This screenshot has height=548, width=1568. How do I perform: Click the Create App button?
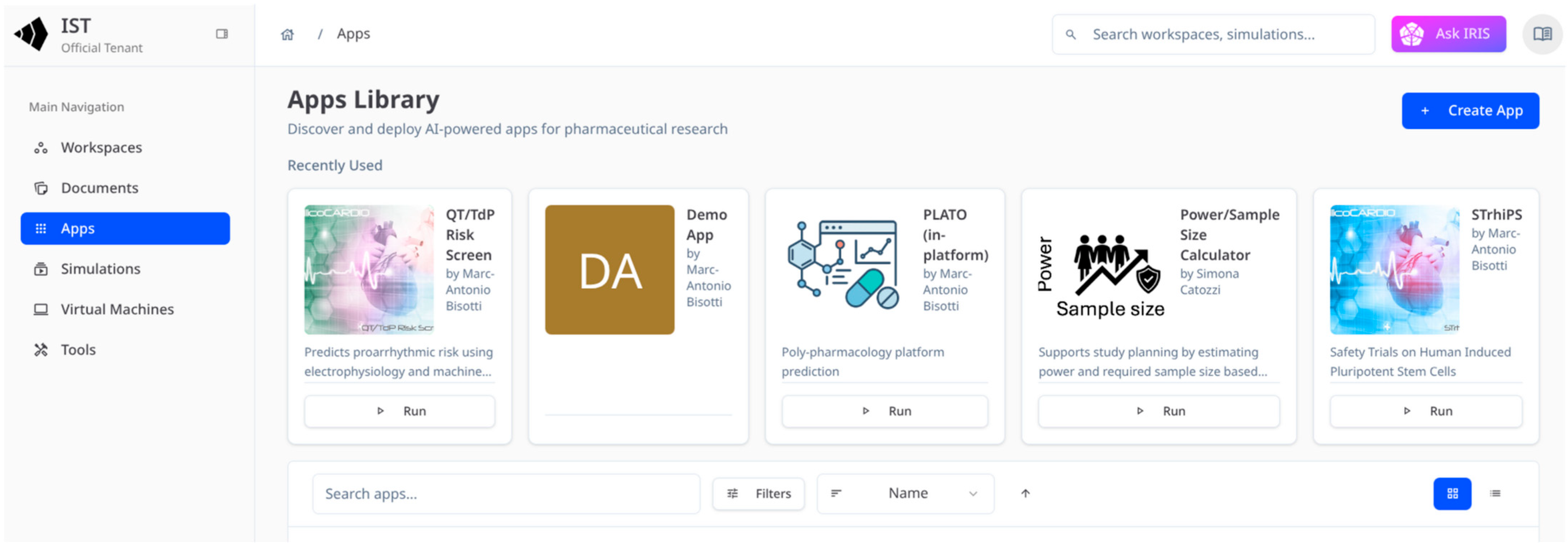click(x=1470, y=111)
